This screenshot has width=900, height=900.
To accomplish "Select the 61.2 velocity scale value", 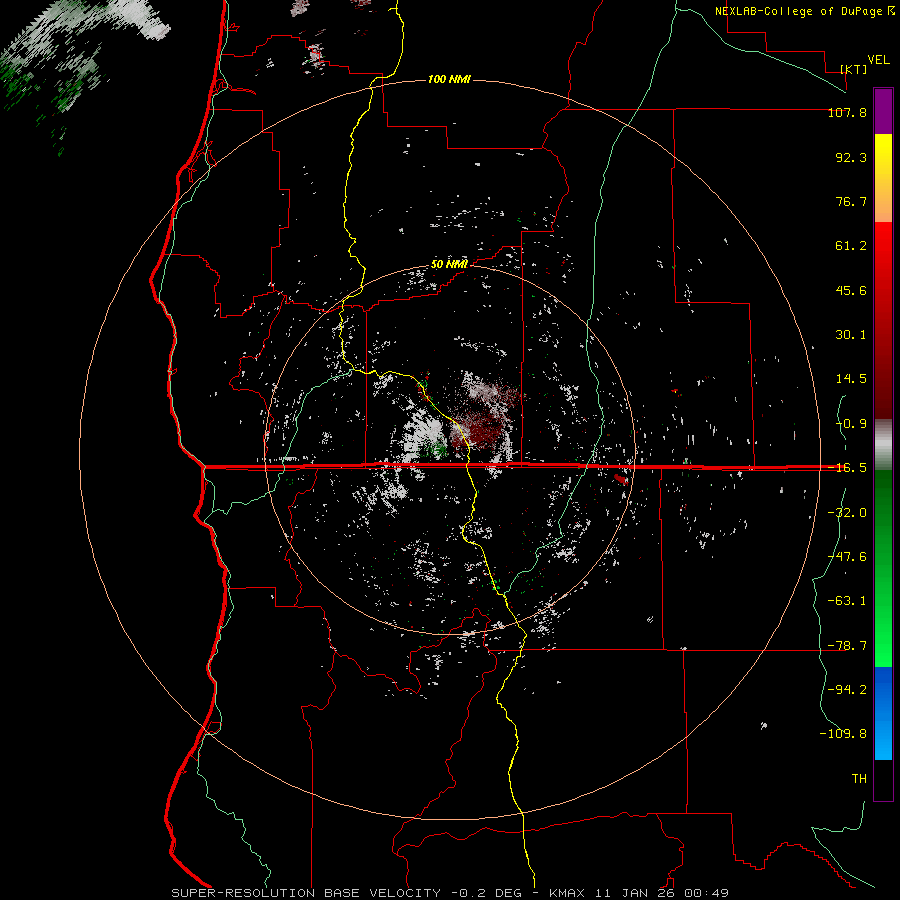I will point(851,246).
